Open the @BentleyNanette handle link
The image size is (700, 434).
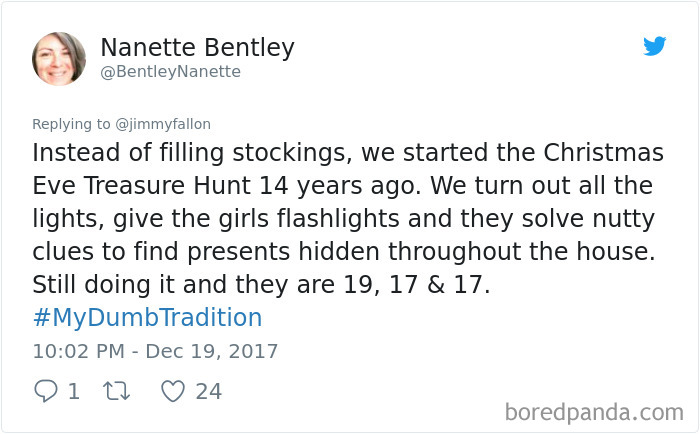[x=170, y=72]
